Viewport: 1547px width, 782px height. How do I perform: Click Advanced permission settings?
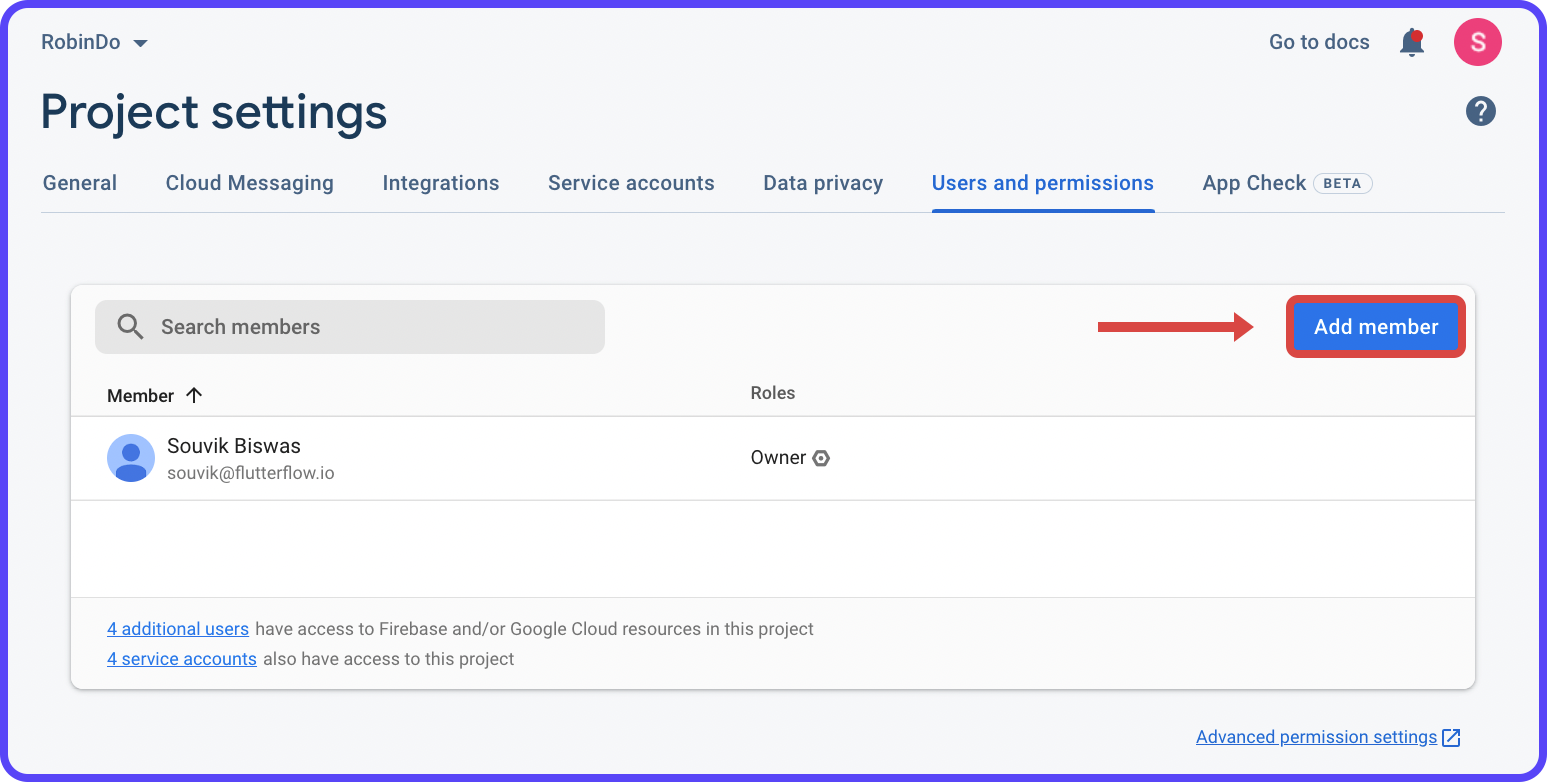point(1315,736)
